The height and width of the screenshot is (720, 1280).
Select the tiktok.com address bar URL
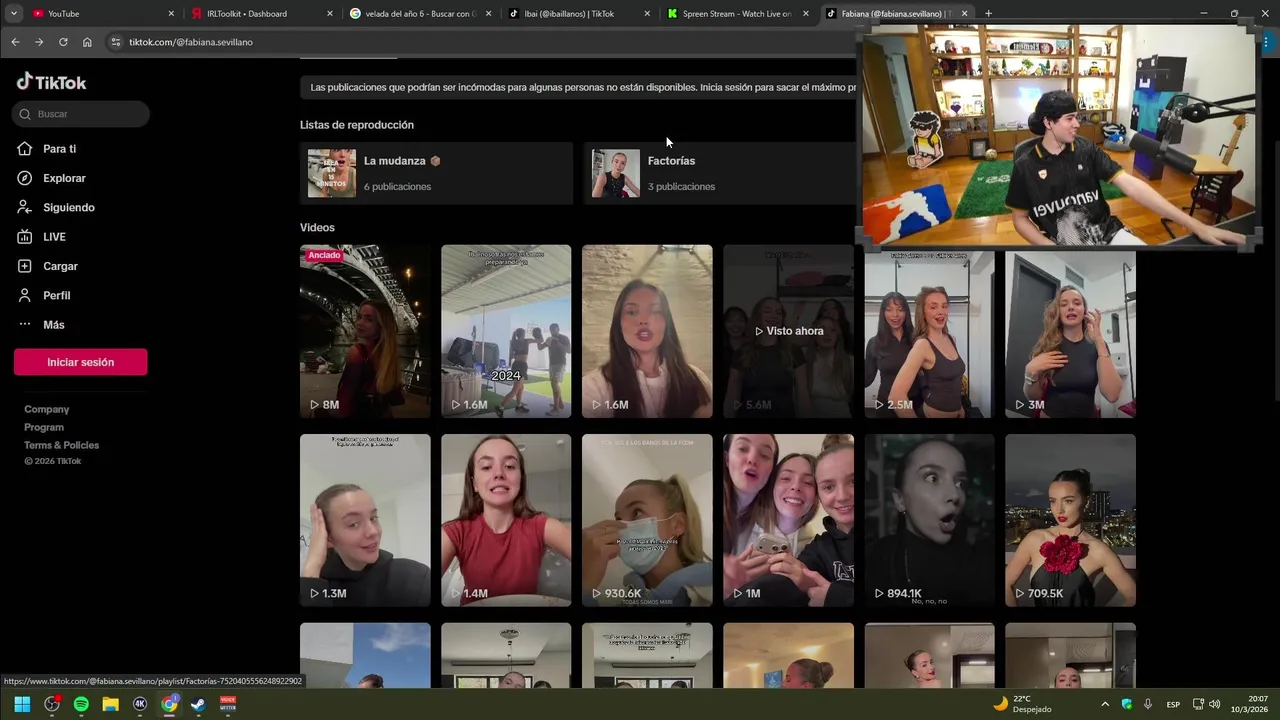[191, 42]
